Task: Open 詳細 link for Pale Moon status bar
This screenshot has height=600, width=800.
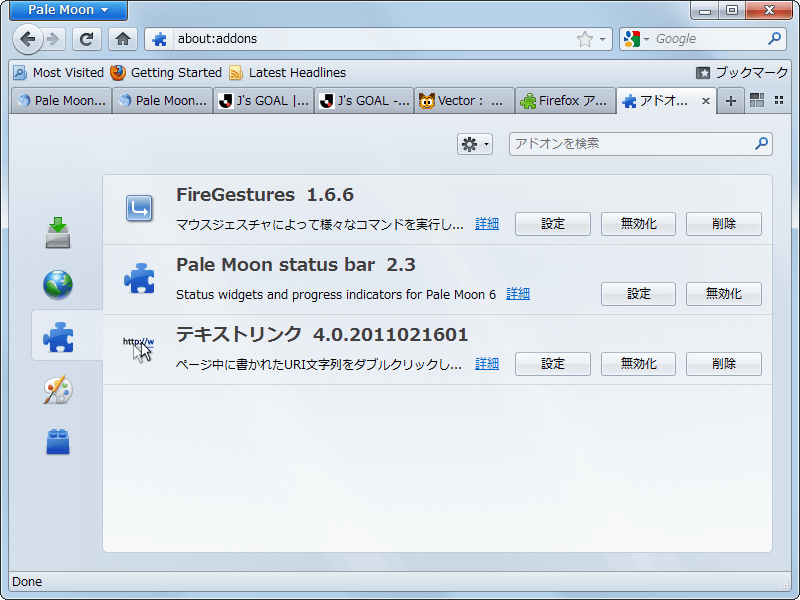Action: pos(518,294)
